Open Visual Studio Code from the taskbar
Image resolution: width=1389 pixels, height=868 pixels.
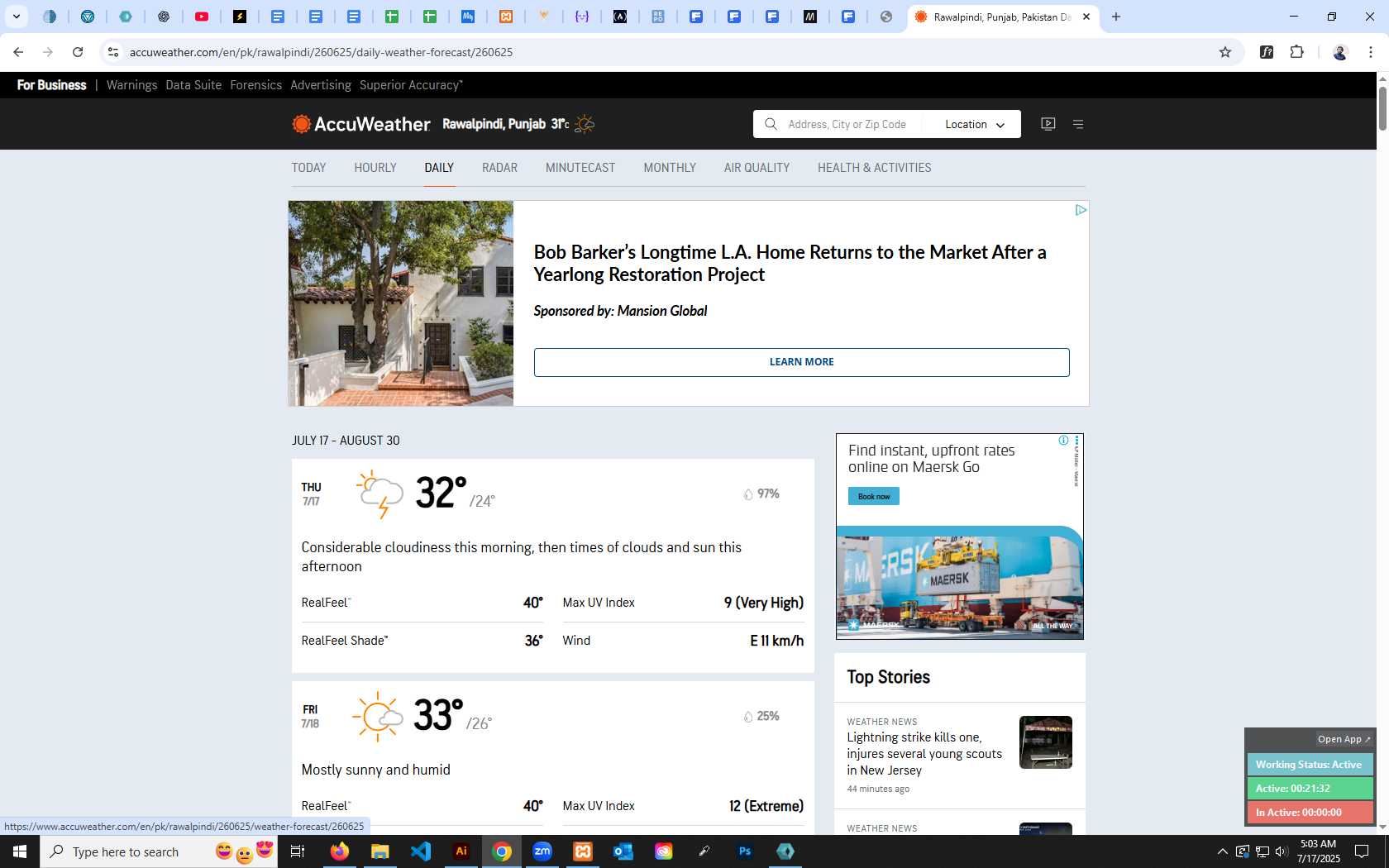(x=421, y=851)
